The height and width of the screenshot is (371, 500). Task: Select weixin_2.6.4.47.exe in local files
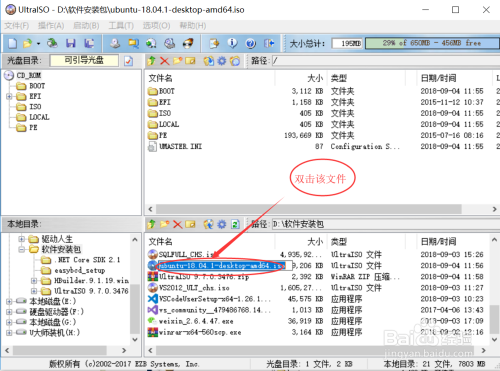196,321
